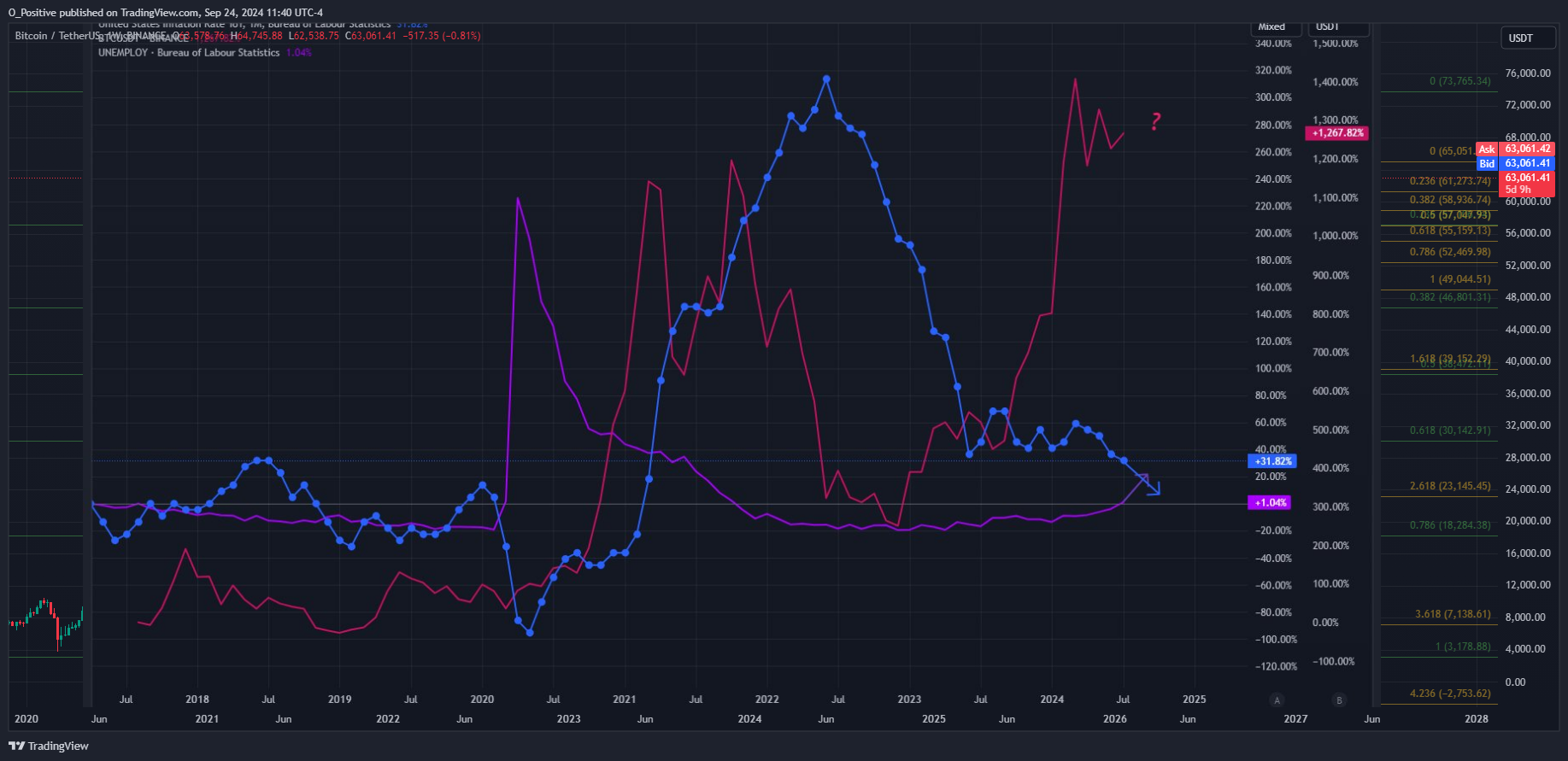Click the 4.236 (-2,753.62) Fibonacci level
The image size is (1568, 761).
[x=1450, y=694]
